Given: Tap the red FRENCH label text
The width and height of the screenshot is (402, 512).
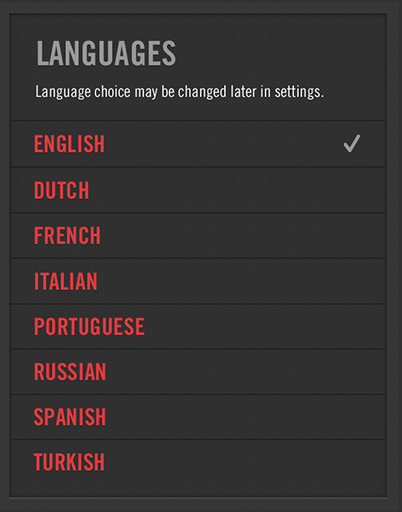Looking at the screenshot, I should pyautogui.click(x=67, y=236).
